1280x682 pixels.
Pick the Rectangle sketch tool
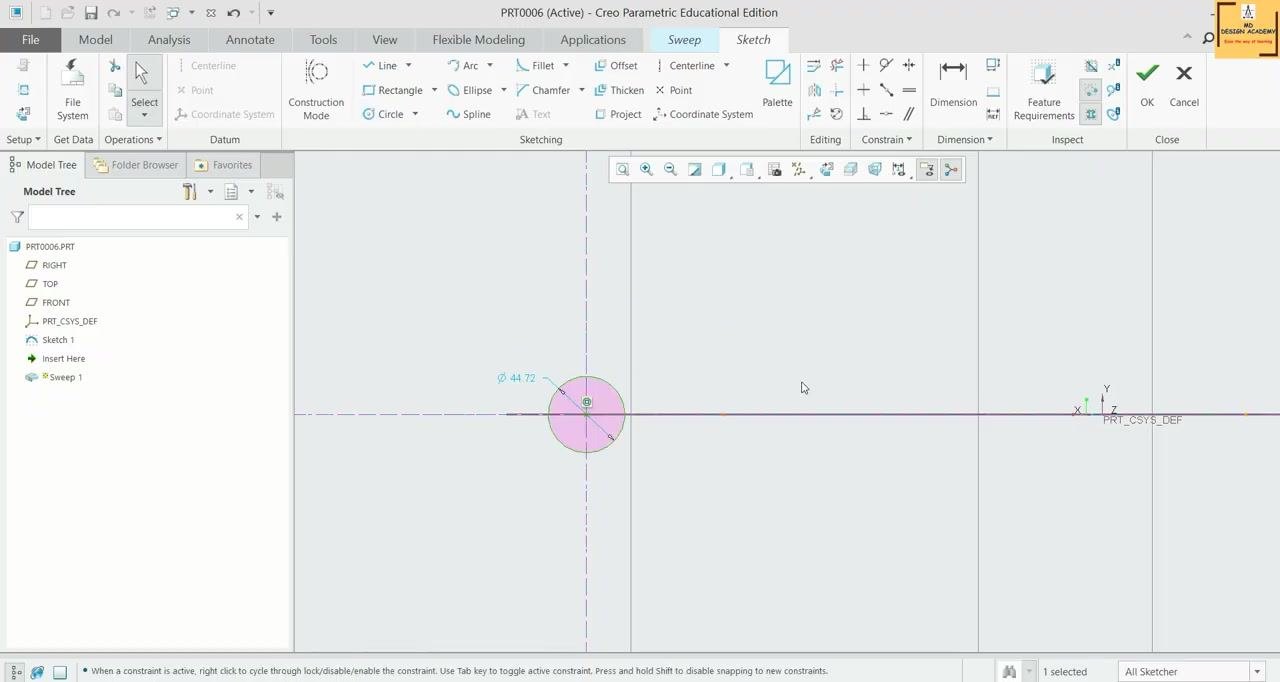tap(392, 90)
